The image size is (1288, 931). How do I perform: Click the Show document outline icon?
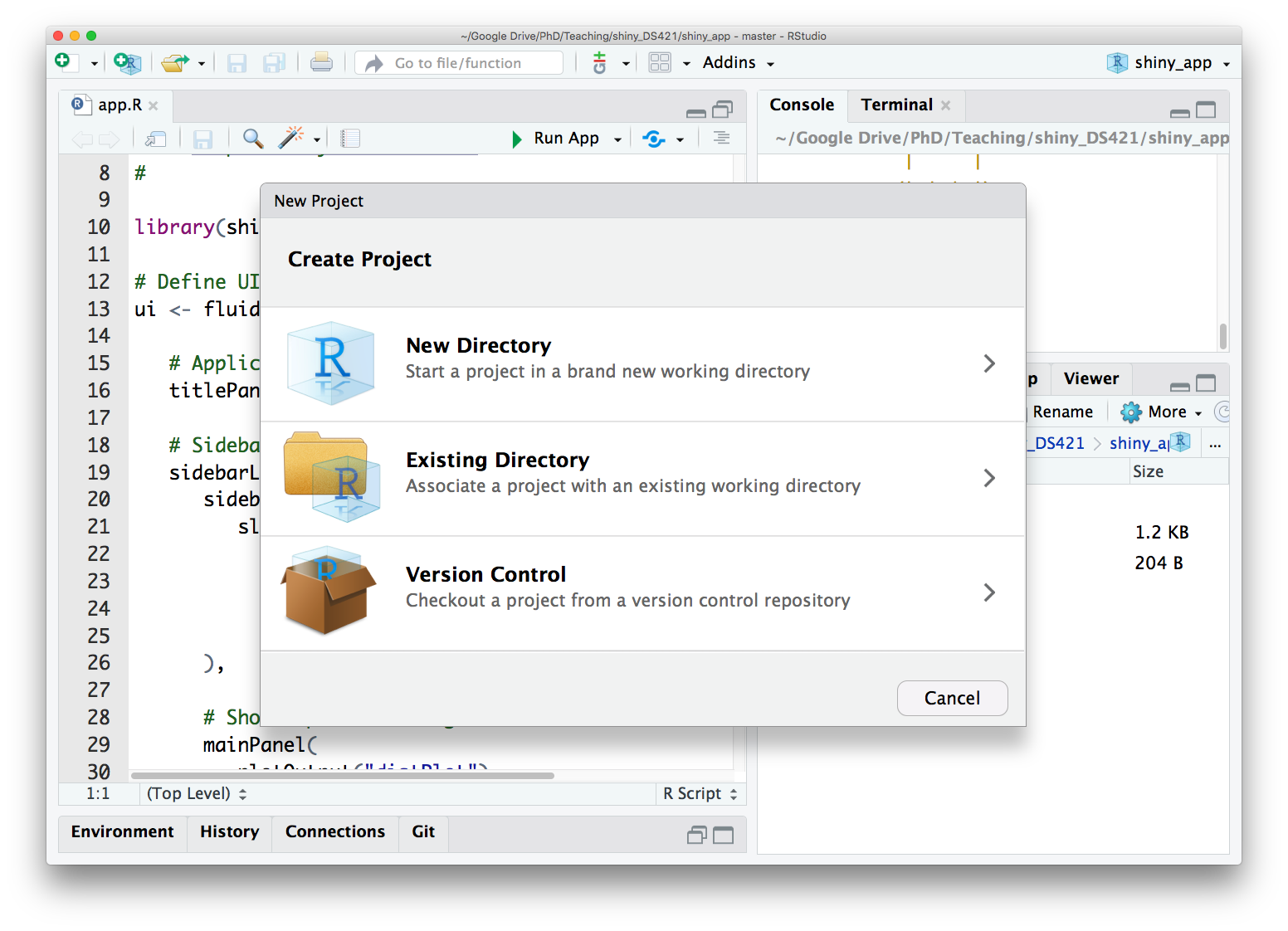click(x=721, y=138)
